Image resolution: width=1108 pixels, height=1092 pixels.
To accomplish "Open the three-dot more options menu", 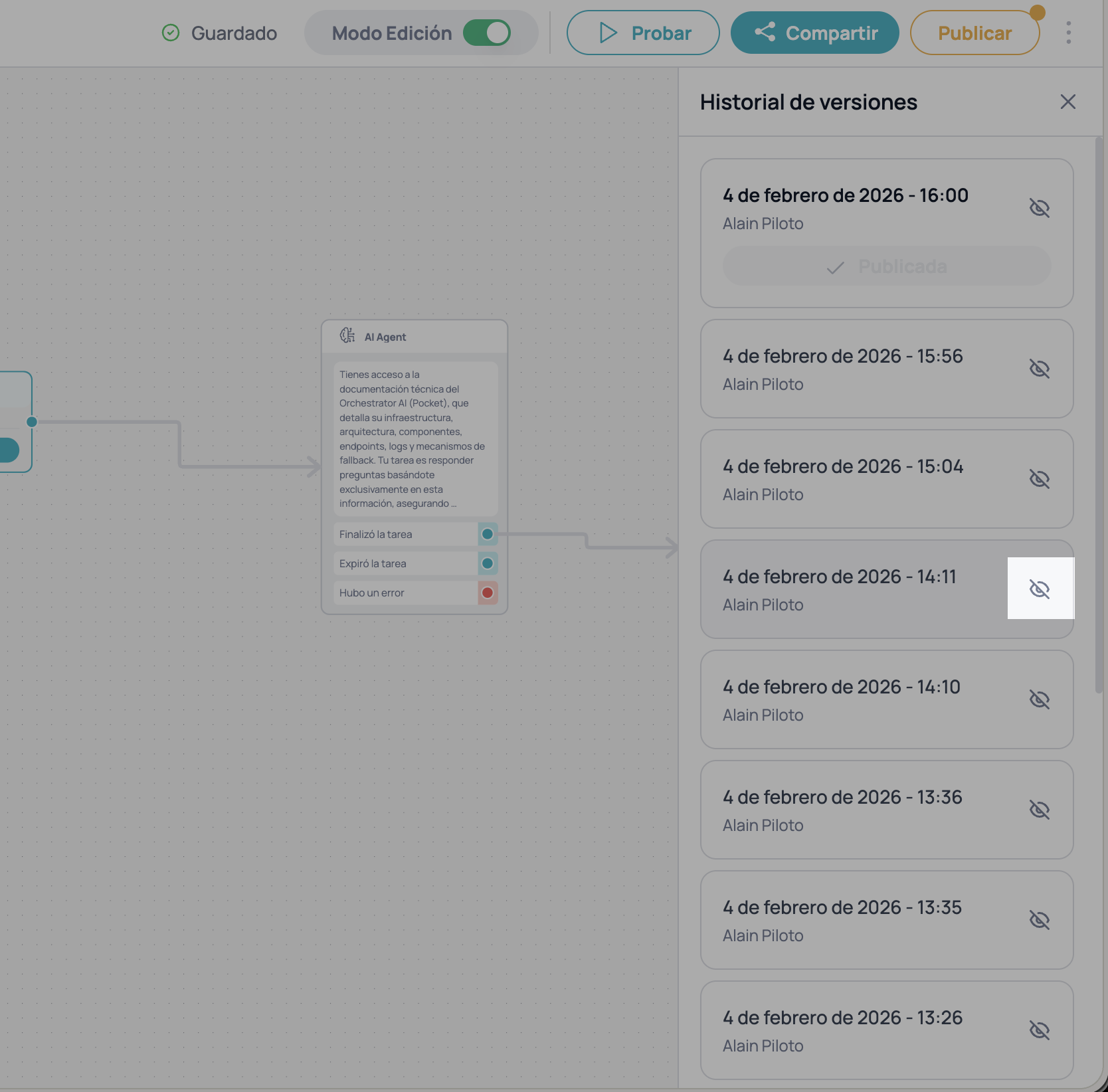I will pyautogui.click(x=1069, y=33).
